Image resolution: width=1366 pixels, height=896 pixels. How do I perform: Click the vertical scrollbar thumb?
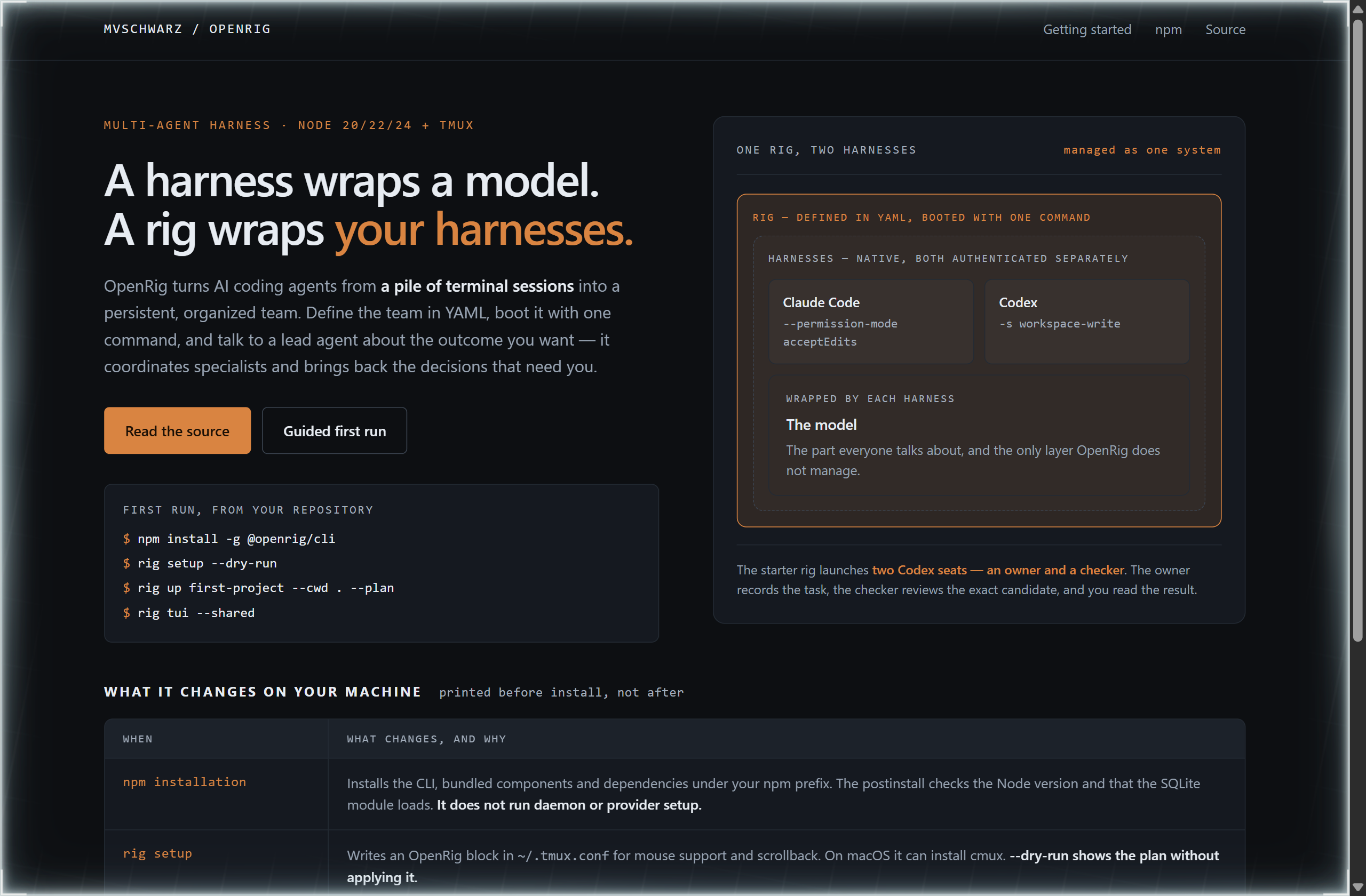(1357, 331)
